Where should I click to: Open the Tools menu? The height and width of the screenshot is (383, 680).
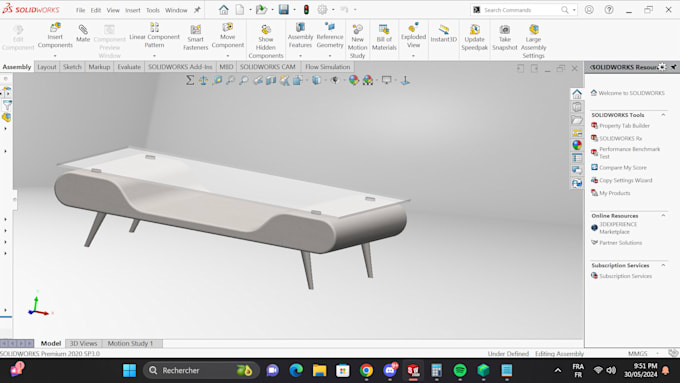tap(153, 10)
